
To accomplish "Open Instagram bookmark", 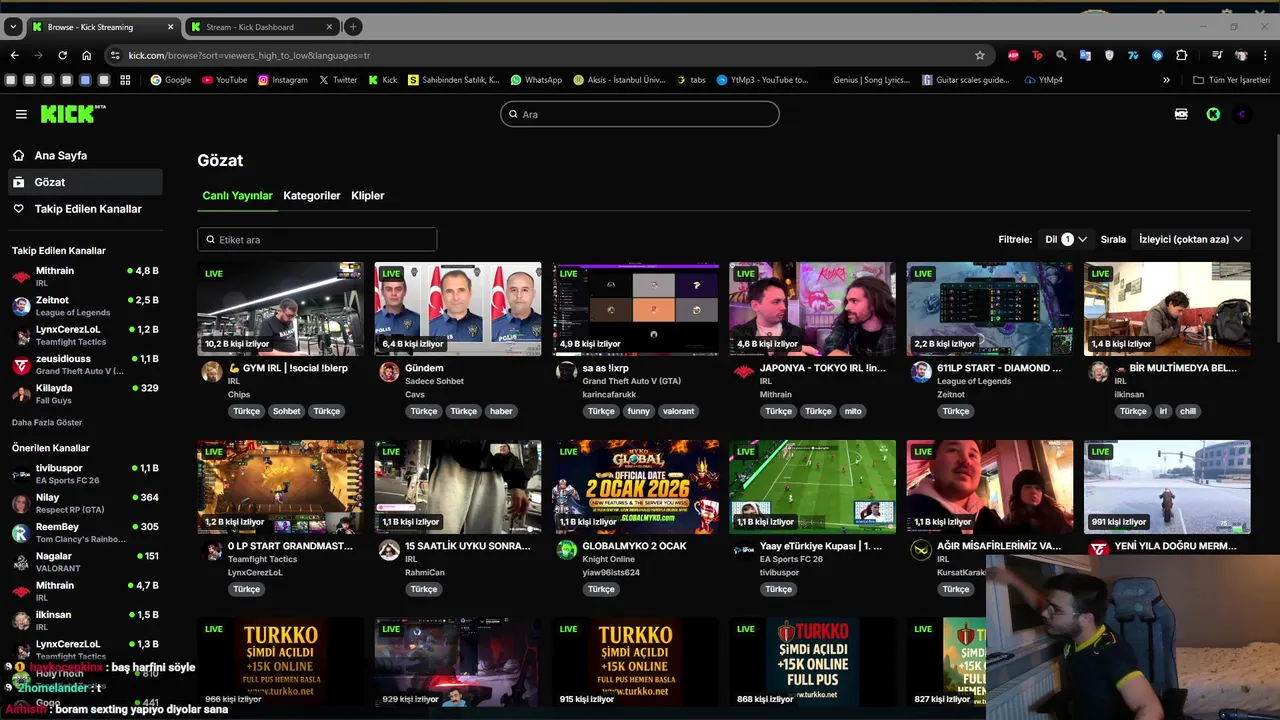I will 283,80.
